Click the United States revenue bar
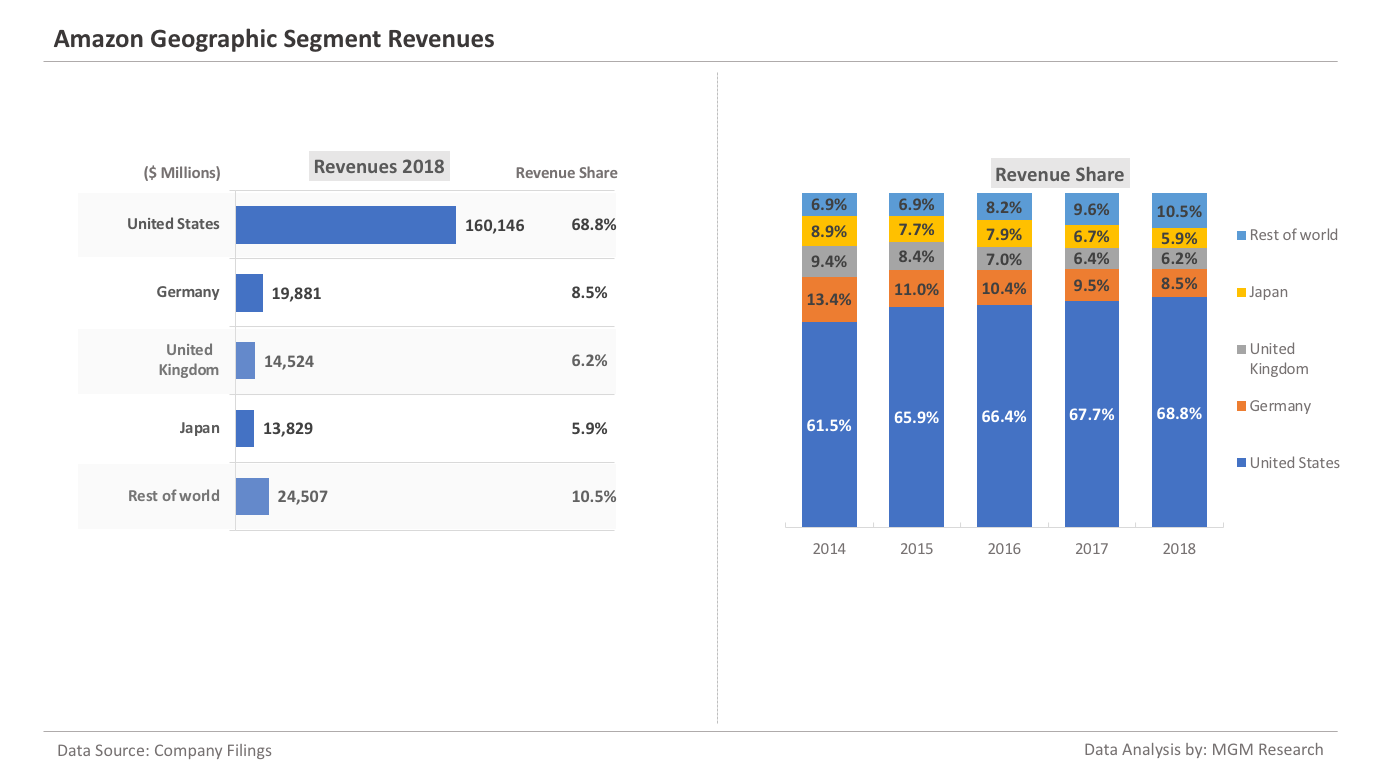The image size is (1382, 781). [x=346, y=225]
